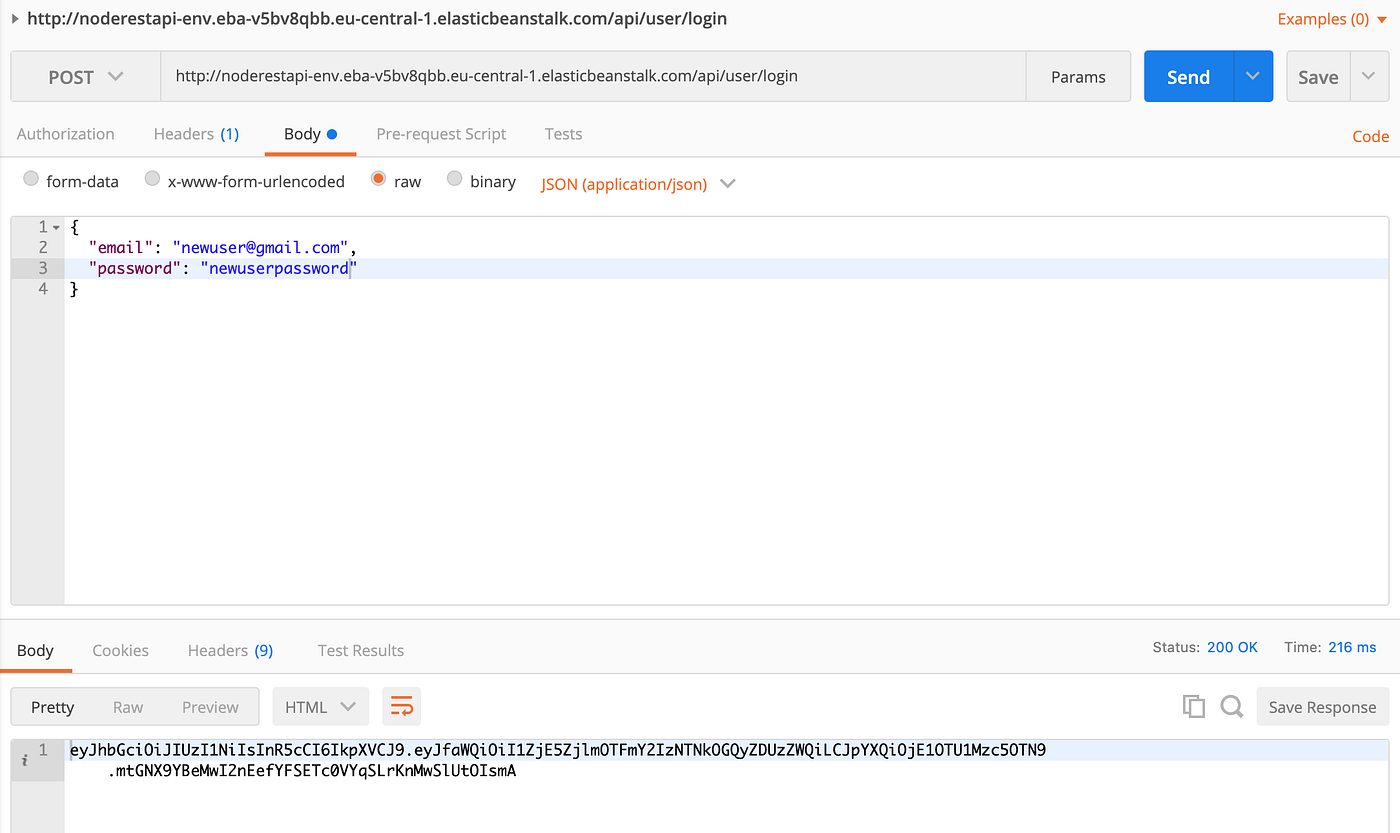Screen dimensions: 1400x833
Task: Send the login request
Action: point(1187,76)
